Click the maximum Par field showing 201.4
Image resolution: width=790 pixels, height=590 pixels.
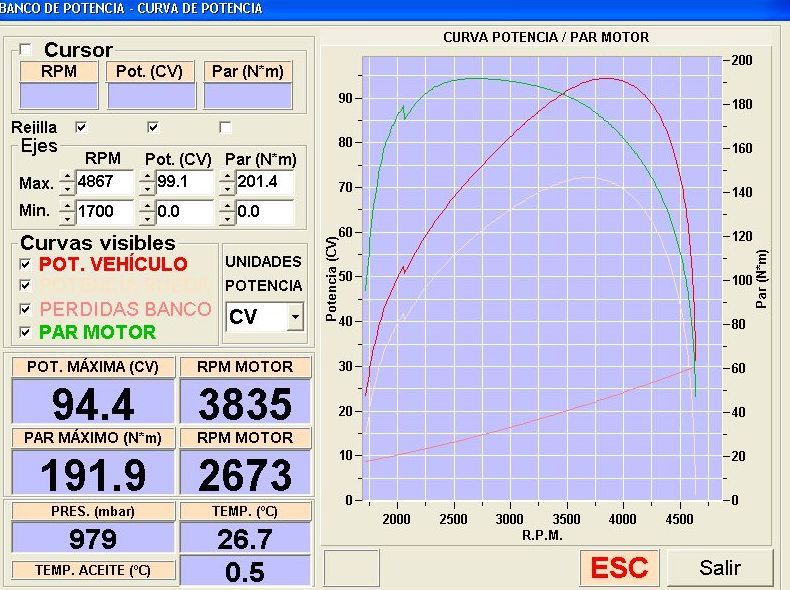click(265, 184)
